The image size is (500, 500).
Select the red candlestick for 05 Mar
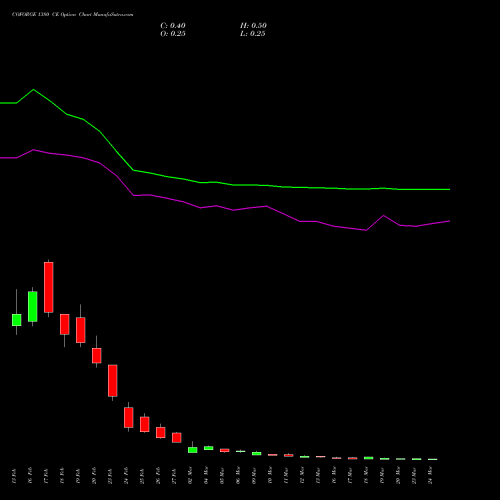click(225, 450)
